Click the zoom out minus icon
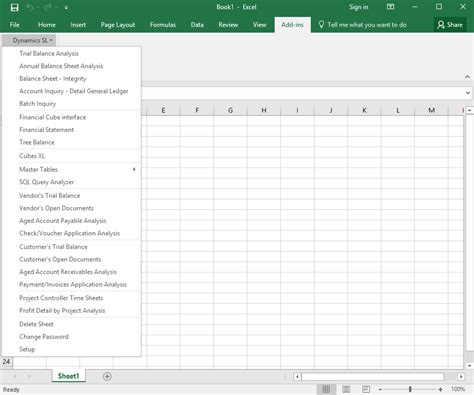 (380, 389)
